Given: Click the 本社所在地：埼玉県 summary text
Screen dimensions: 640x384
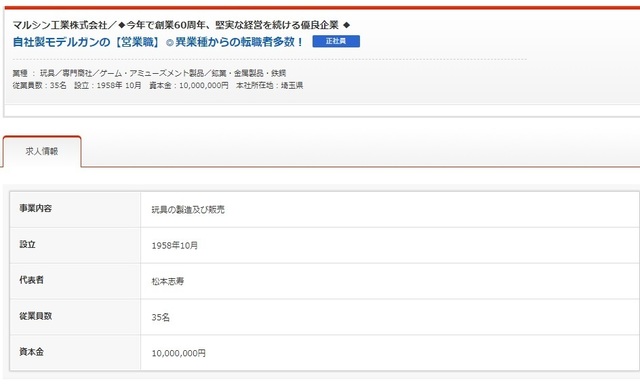Looking at the screenshot, I should 269,85.
